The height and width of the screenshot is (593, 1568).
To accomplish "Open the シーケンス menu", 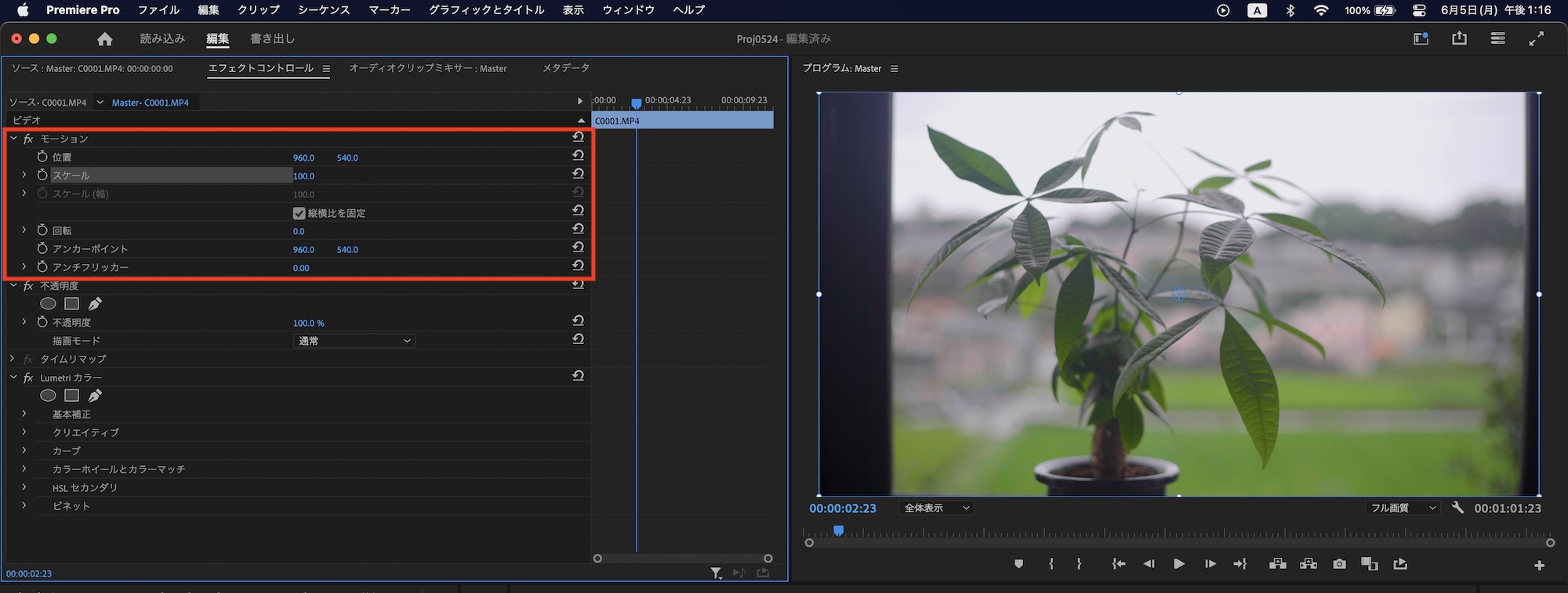I will pyautogui.click(x=323, y=10).
